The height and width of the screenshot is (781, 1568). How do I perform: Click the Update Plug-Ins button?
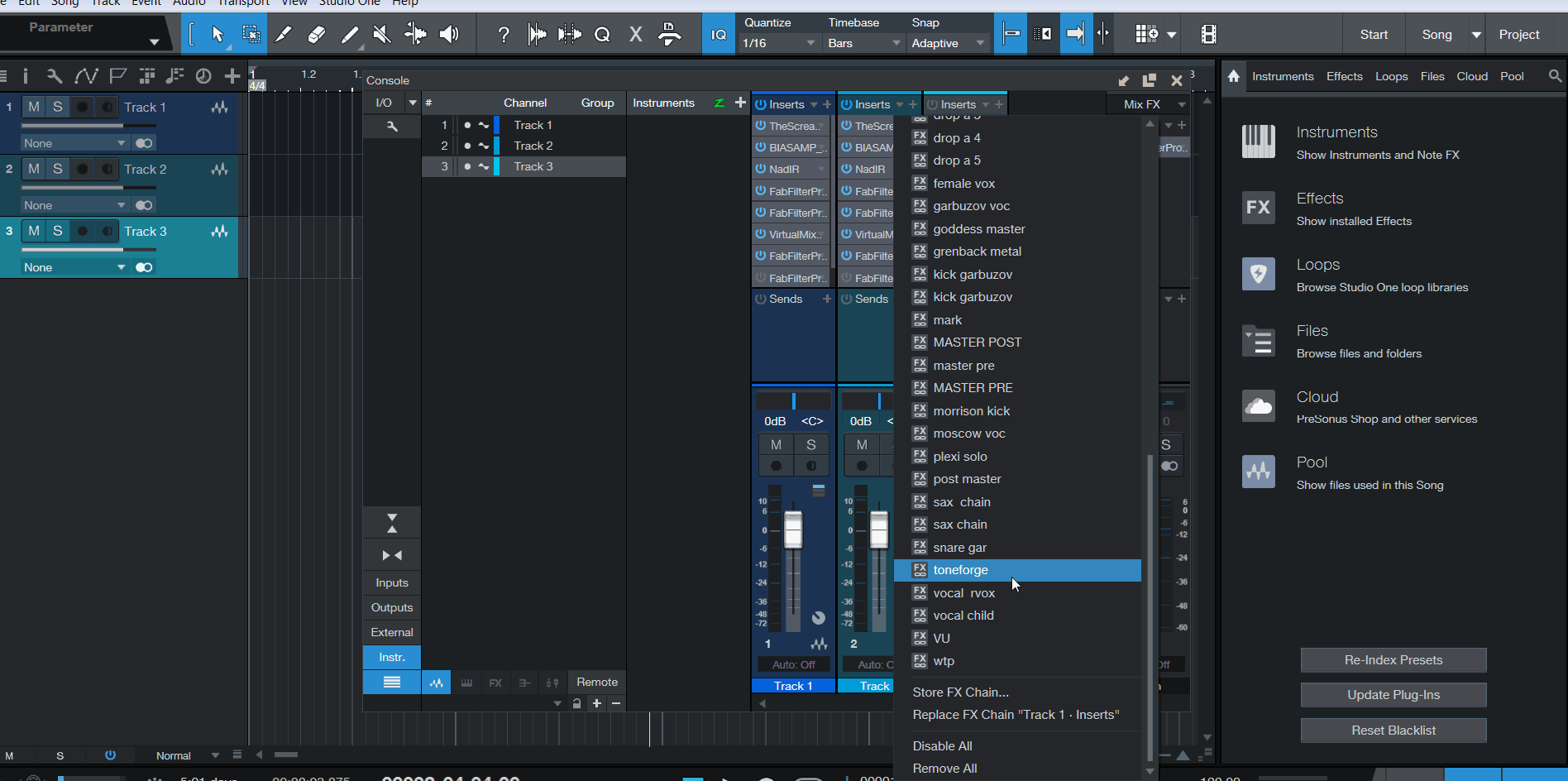point(1393,695)
